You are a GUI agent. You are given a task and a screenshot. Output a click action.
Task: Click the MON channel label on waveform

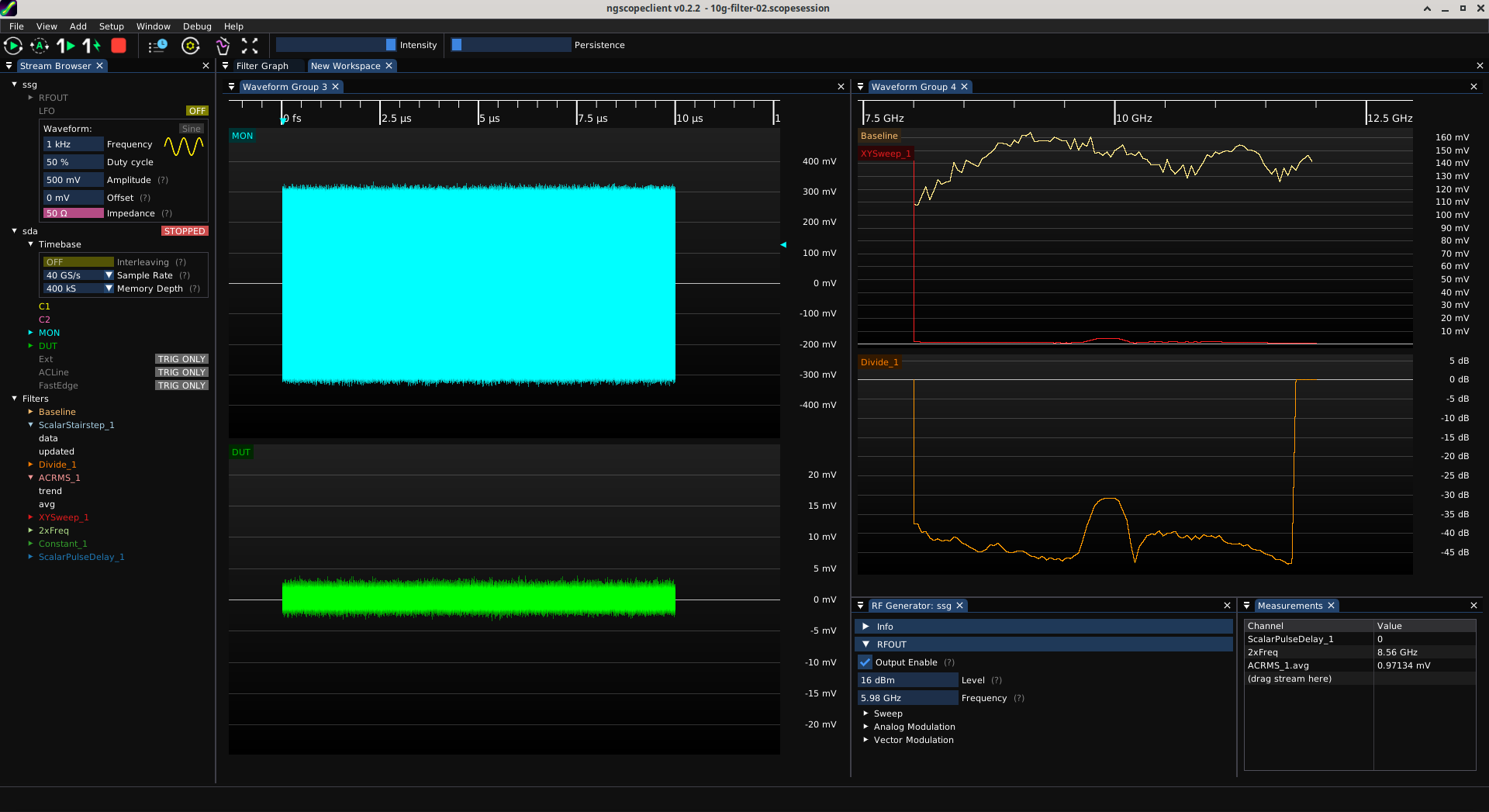242,136
